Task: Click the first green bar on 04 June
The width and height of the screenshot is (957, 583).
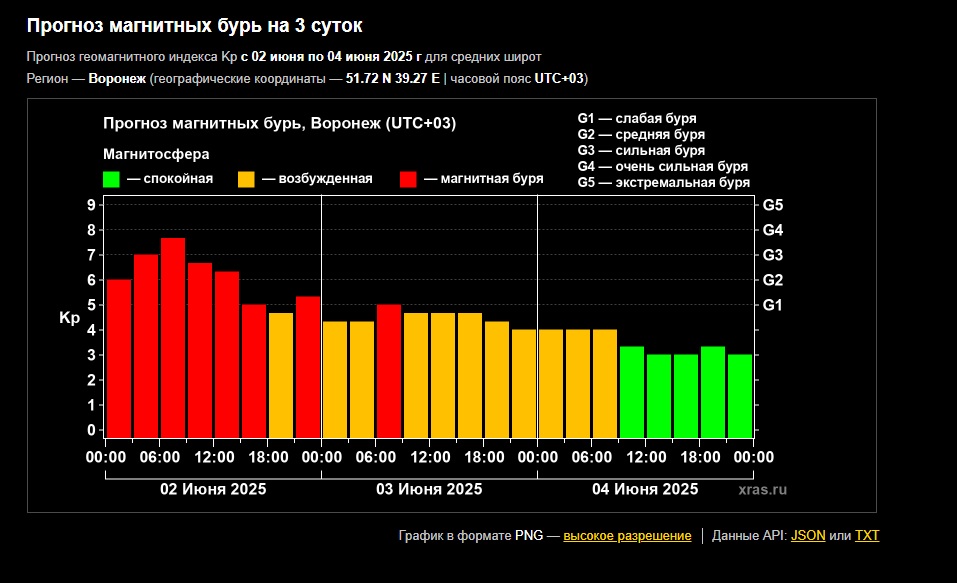Action: coord(631,391)
